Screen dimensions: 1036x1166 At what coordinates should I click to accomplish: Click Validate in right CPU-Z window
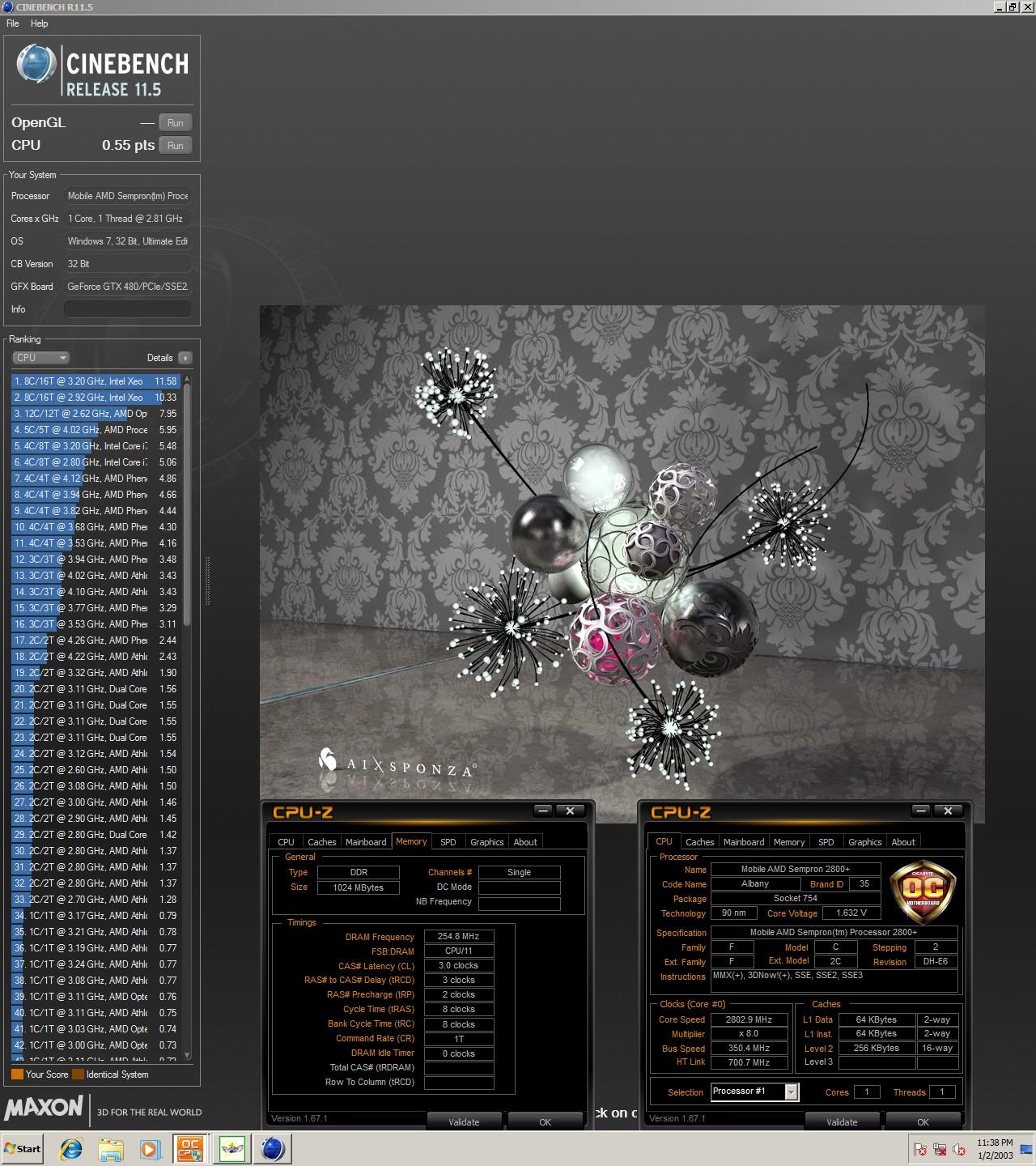tap(842, 1122)
